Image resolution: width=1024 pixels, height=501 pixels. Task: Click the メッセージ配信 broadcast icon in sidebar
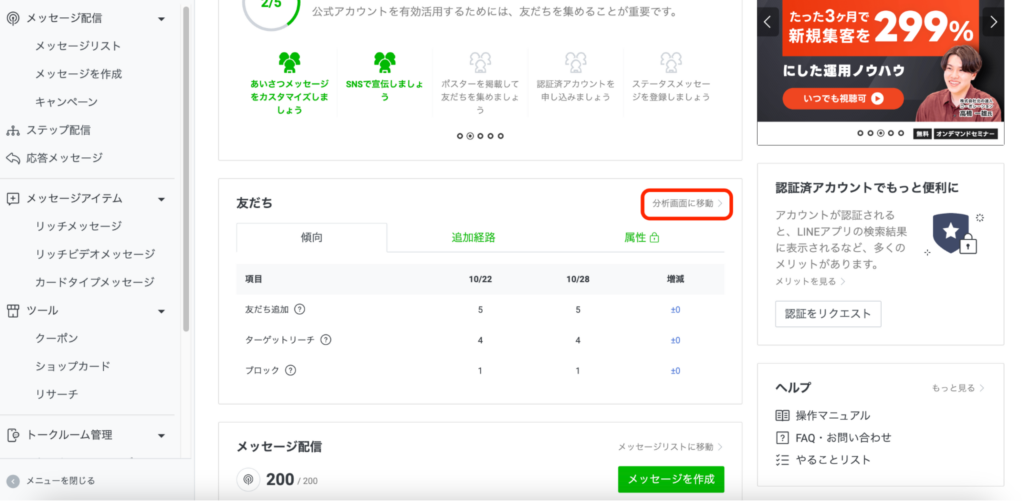tap(13, 18)
